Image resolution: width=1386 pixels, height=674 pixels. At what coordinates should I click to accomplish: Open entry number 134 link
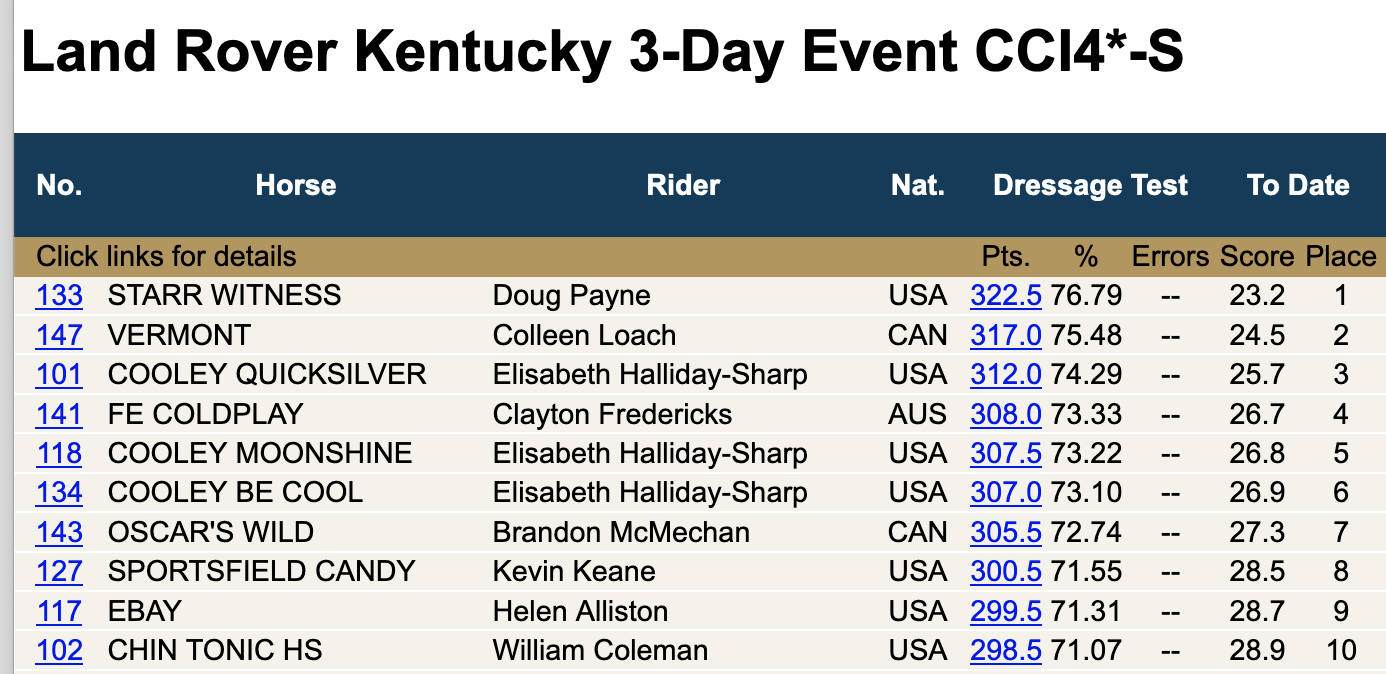[59, 493]
